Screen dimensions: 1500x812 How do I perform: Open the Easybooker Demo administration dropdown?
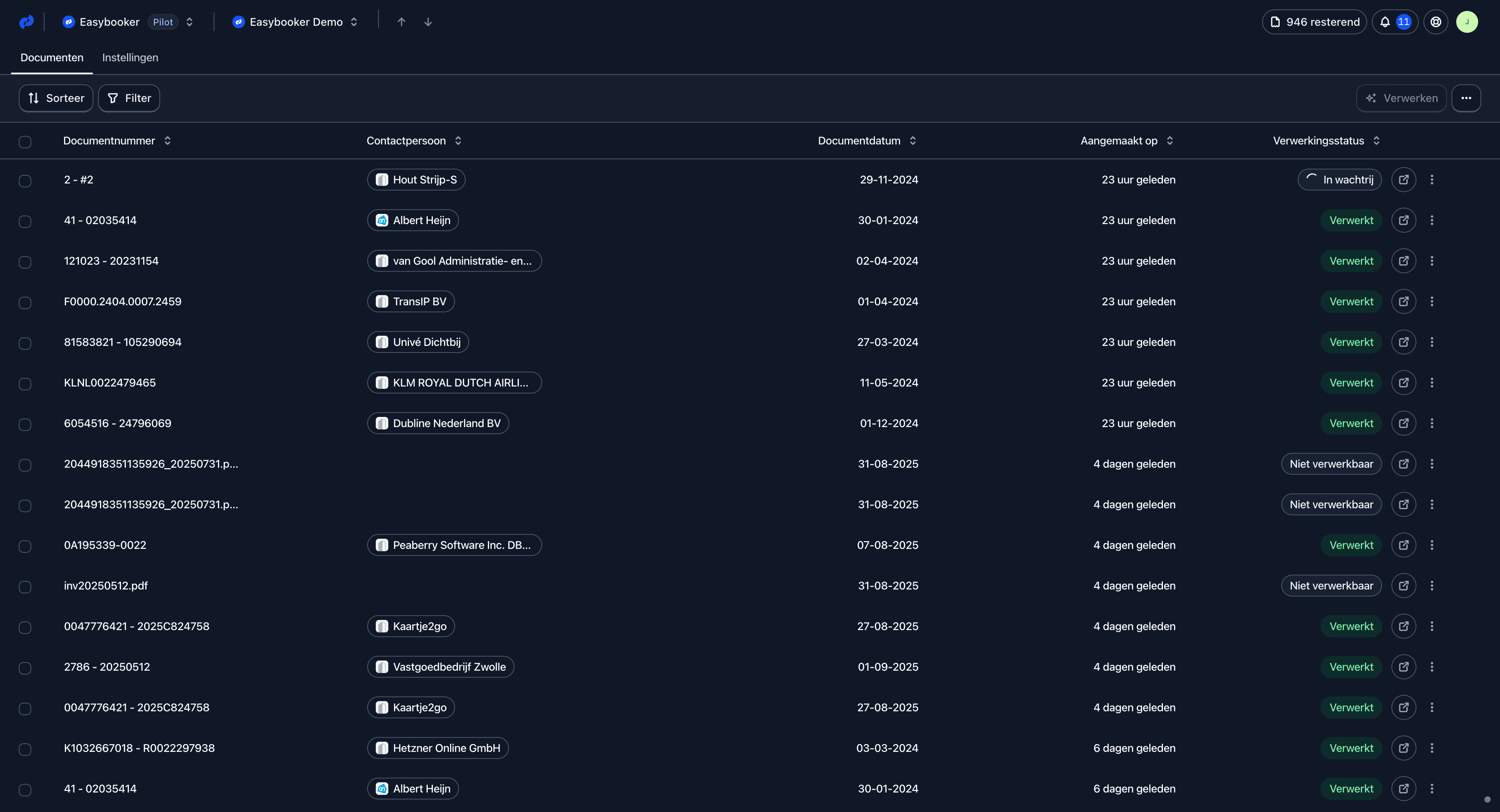(x=354, y=22)
